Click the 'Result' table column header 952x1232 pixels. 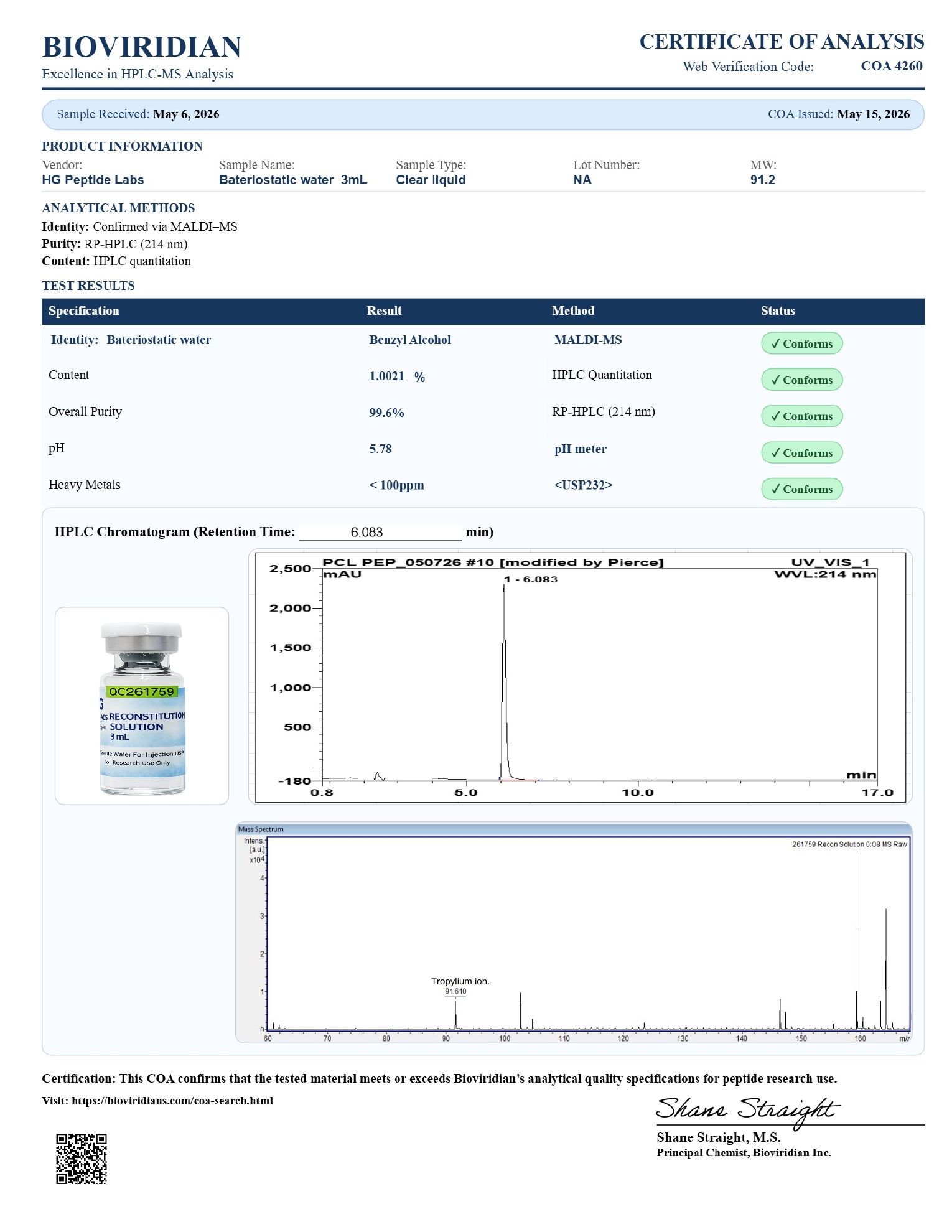(385, 311)
